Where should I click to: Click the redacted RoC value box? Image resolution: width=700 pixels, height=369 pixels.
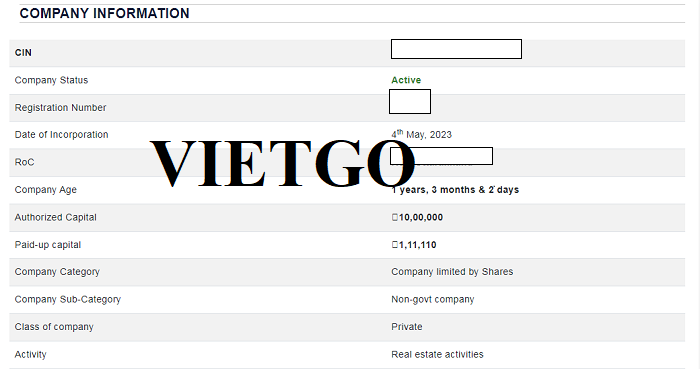[442, 156]
